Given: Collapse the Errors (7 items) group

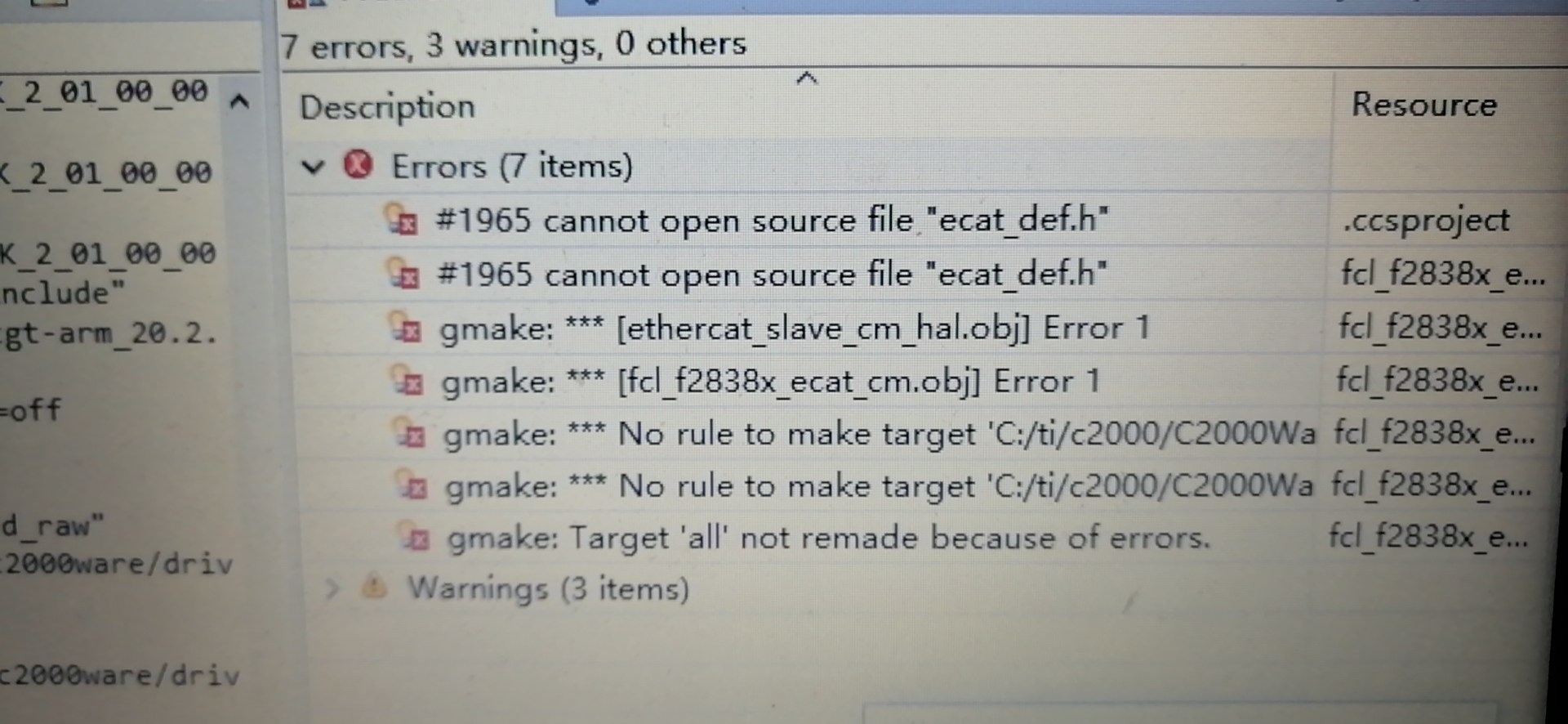Looking at the screenshot, I should [313, 168].
